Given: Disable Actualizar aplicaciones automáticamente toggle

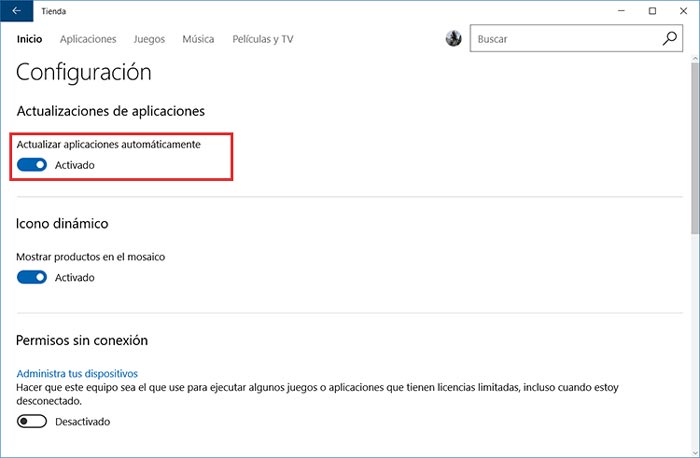Looking at the screenshot, I should (x=32, y=165).
